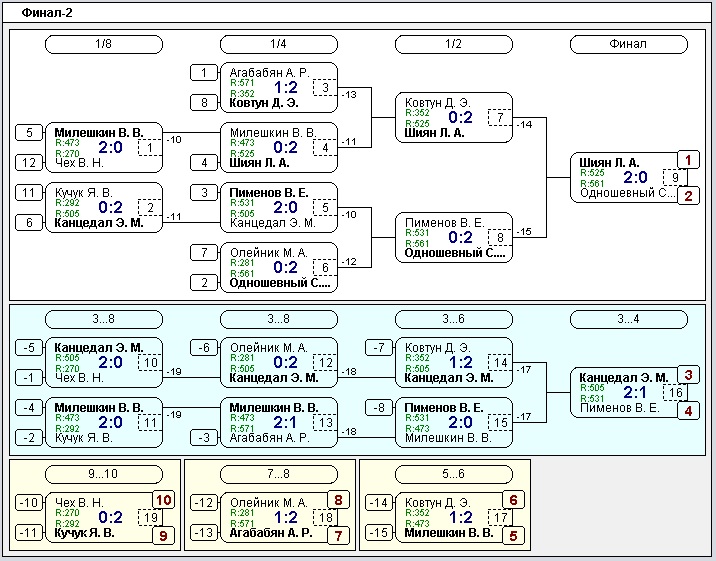Click the -7 loser slot box
This screenshot has height=561, width=716.
tap(379, 347)
